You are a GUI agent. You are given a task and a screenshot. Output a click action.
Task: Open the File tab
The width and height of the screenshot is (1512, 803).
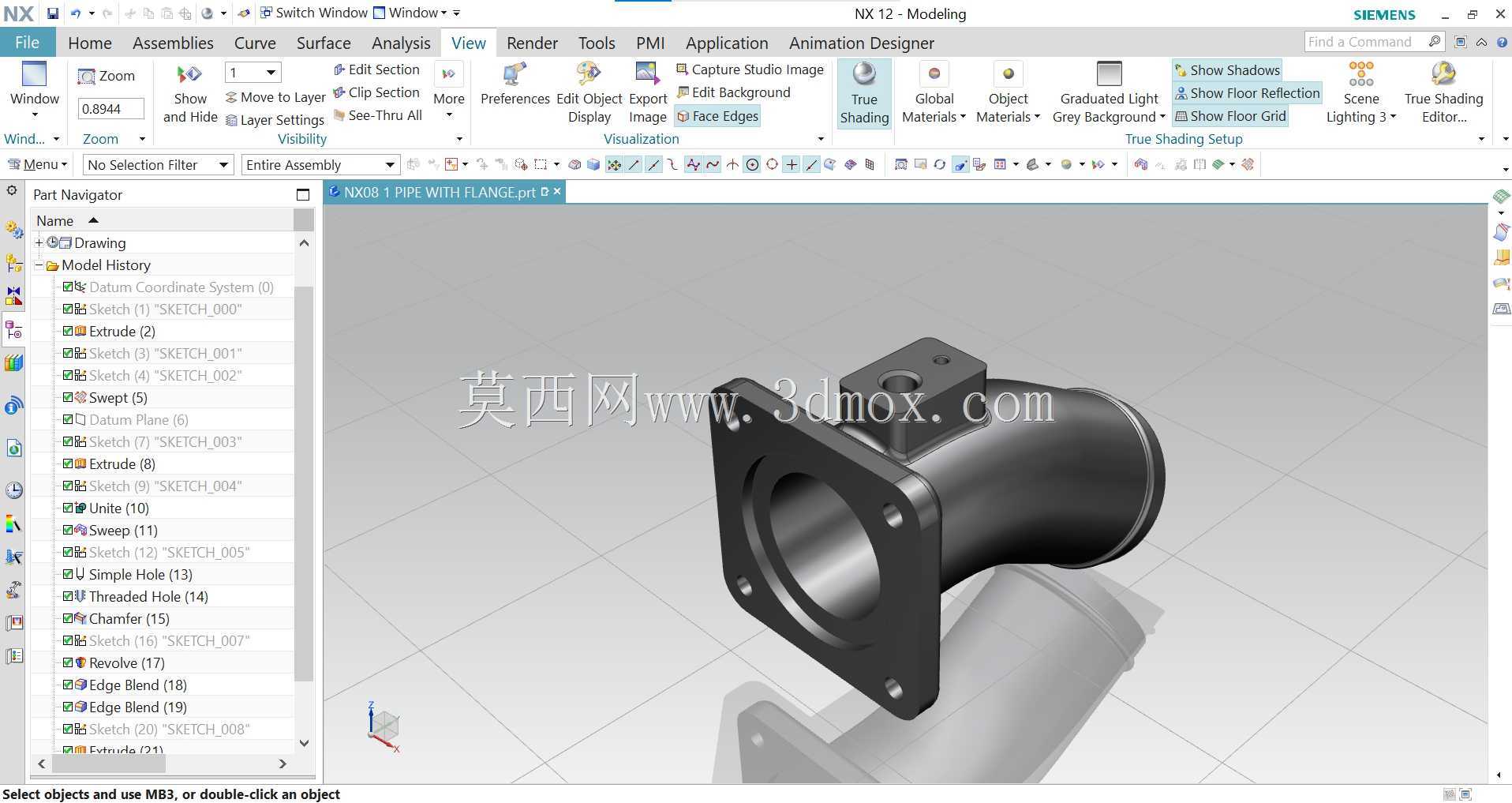click(x=28, y=43)
